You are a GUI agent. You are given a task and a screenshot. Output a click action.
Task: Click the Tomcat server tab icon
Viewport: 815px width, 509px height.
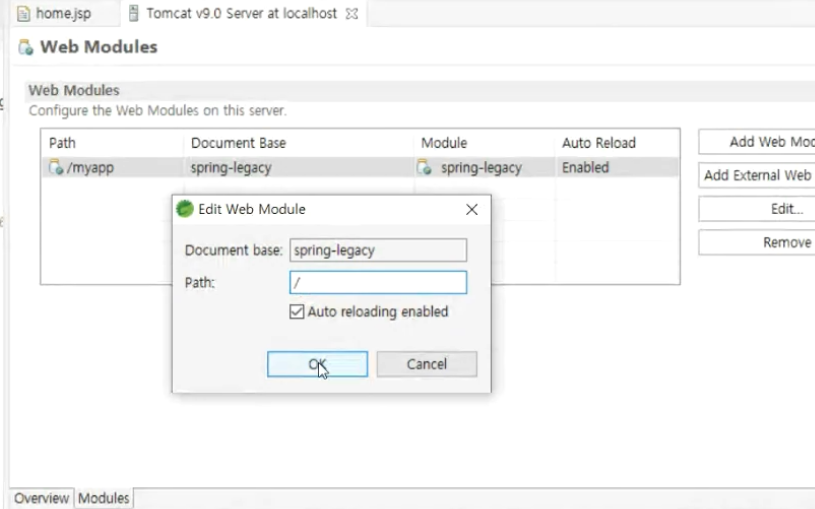pyautogui.click(x=134, y=14)
